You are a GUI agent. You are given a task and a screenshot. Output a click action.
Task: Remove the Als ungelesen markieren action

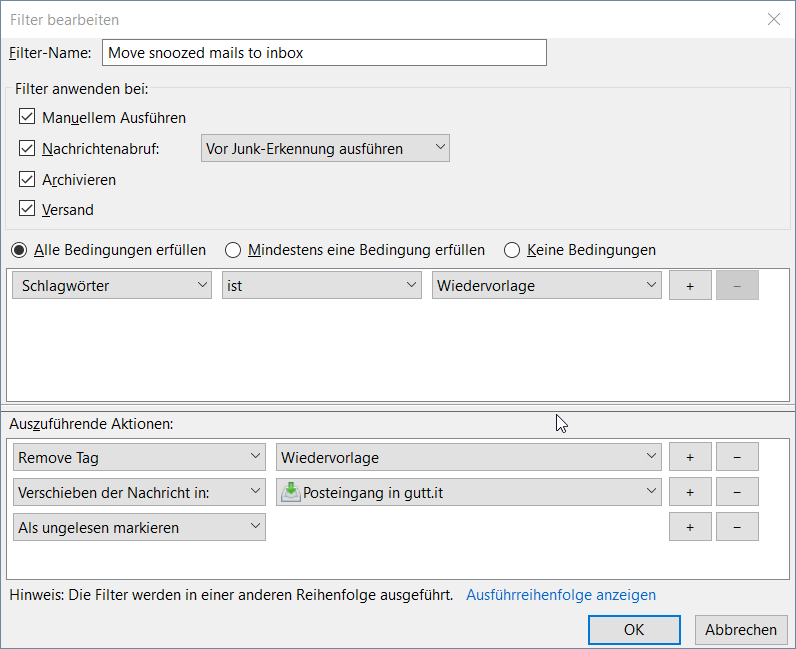pos(737,527)
